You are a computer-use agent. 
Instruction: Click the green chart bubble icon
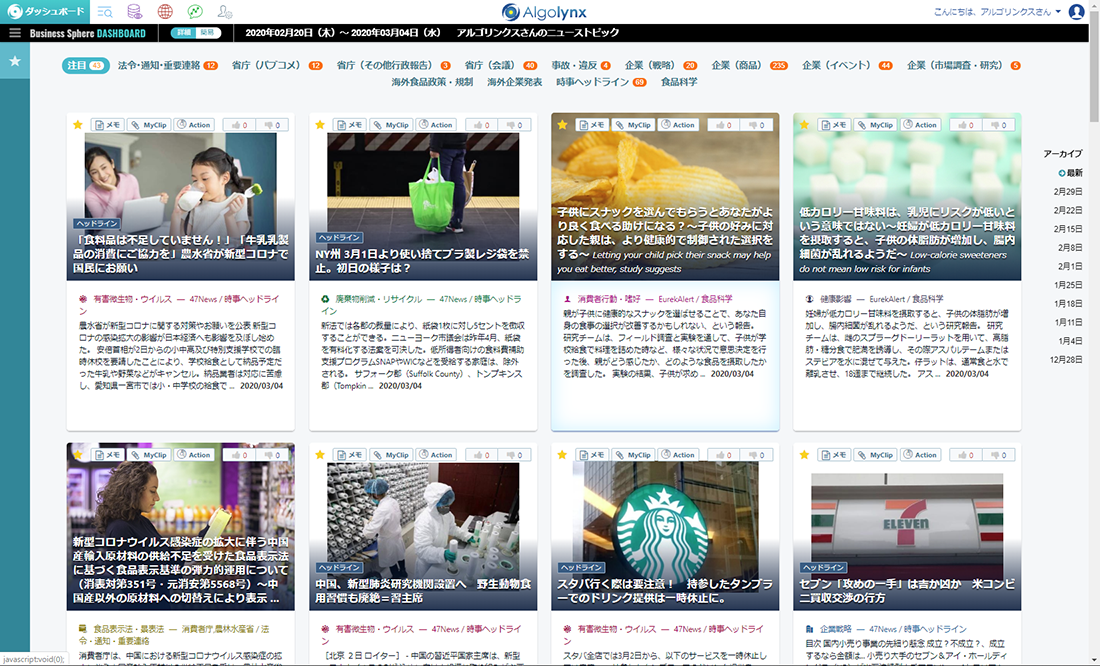194,12
